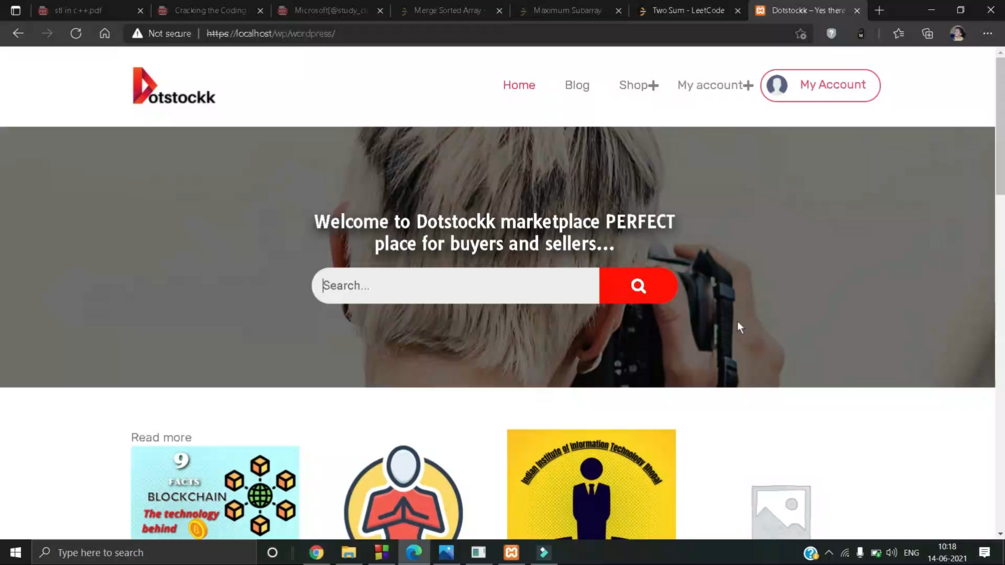
Task: Open a new browser tab
Action: pos(879,10)
